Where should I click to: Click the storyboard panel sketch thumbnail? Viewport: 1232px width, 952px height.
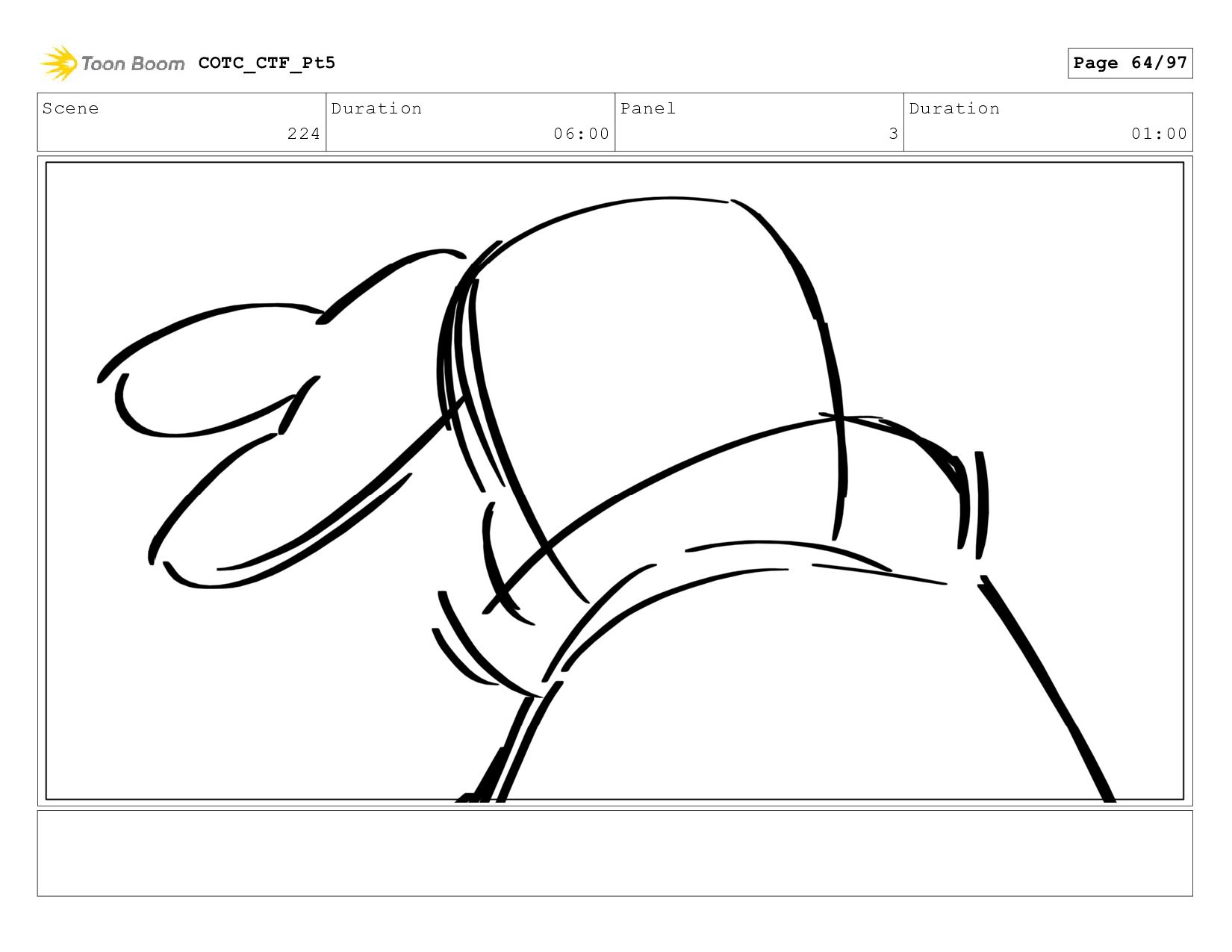(615, 481)
